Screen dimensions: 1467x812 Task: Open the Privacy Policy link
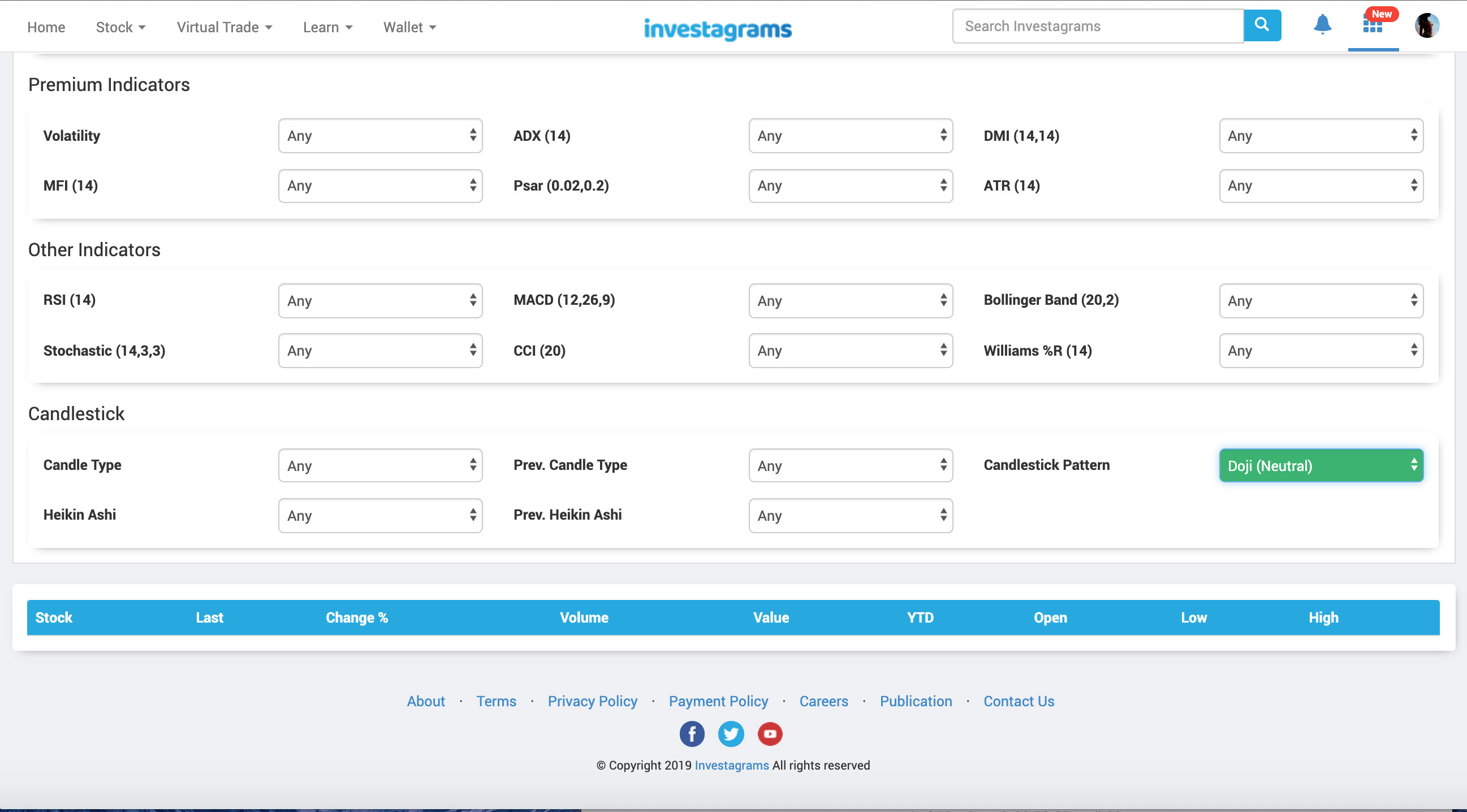(x=592, y=701)
